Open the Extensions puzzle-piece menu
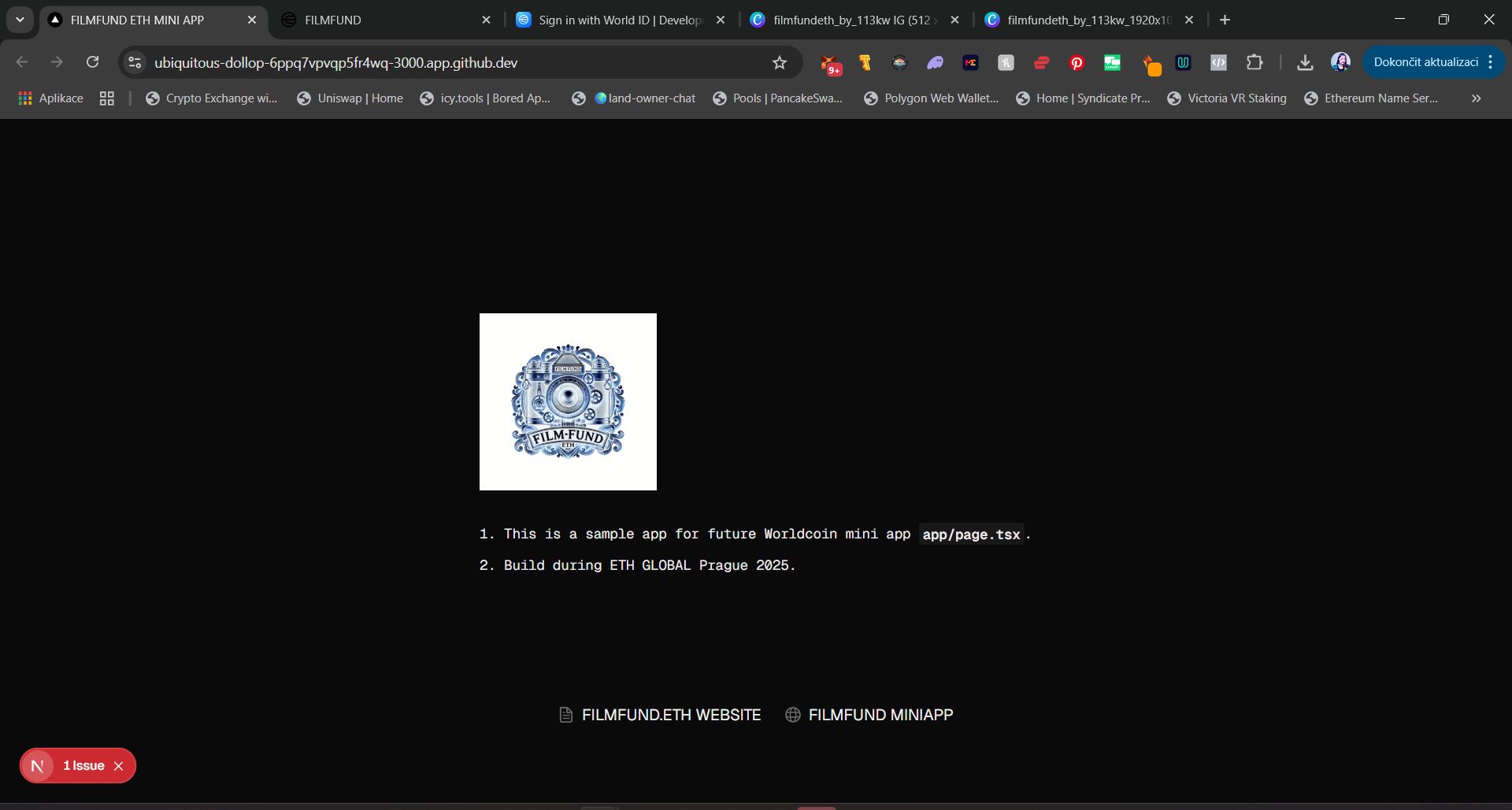Viewport: 1512px width, 810px height. click(1254, 62)
